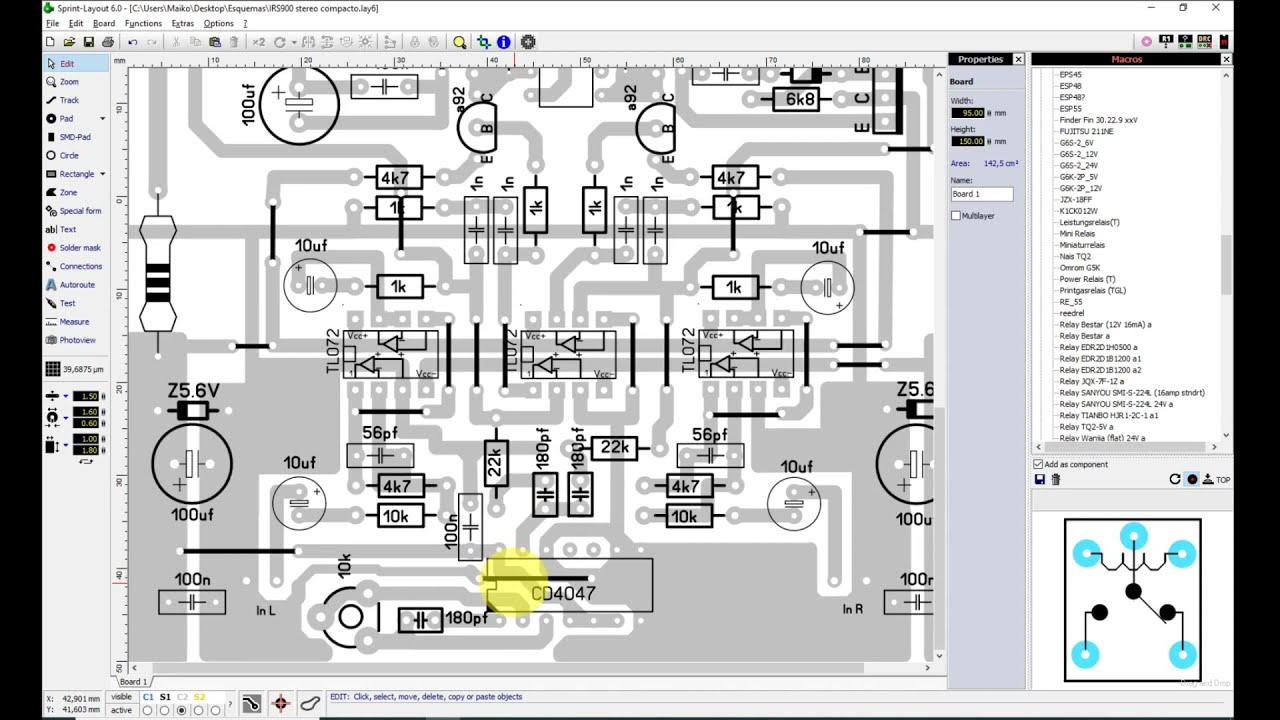Open the rotate dropdown arrow in the toolbar
1280x720 pixels.
point(295,42)
